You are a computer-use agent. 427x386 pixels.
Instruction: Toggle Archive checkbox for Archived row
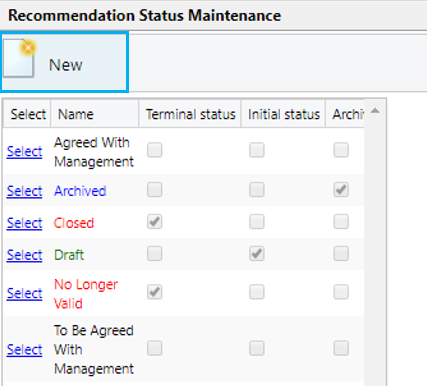click(x=341, y=190)
